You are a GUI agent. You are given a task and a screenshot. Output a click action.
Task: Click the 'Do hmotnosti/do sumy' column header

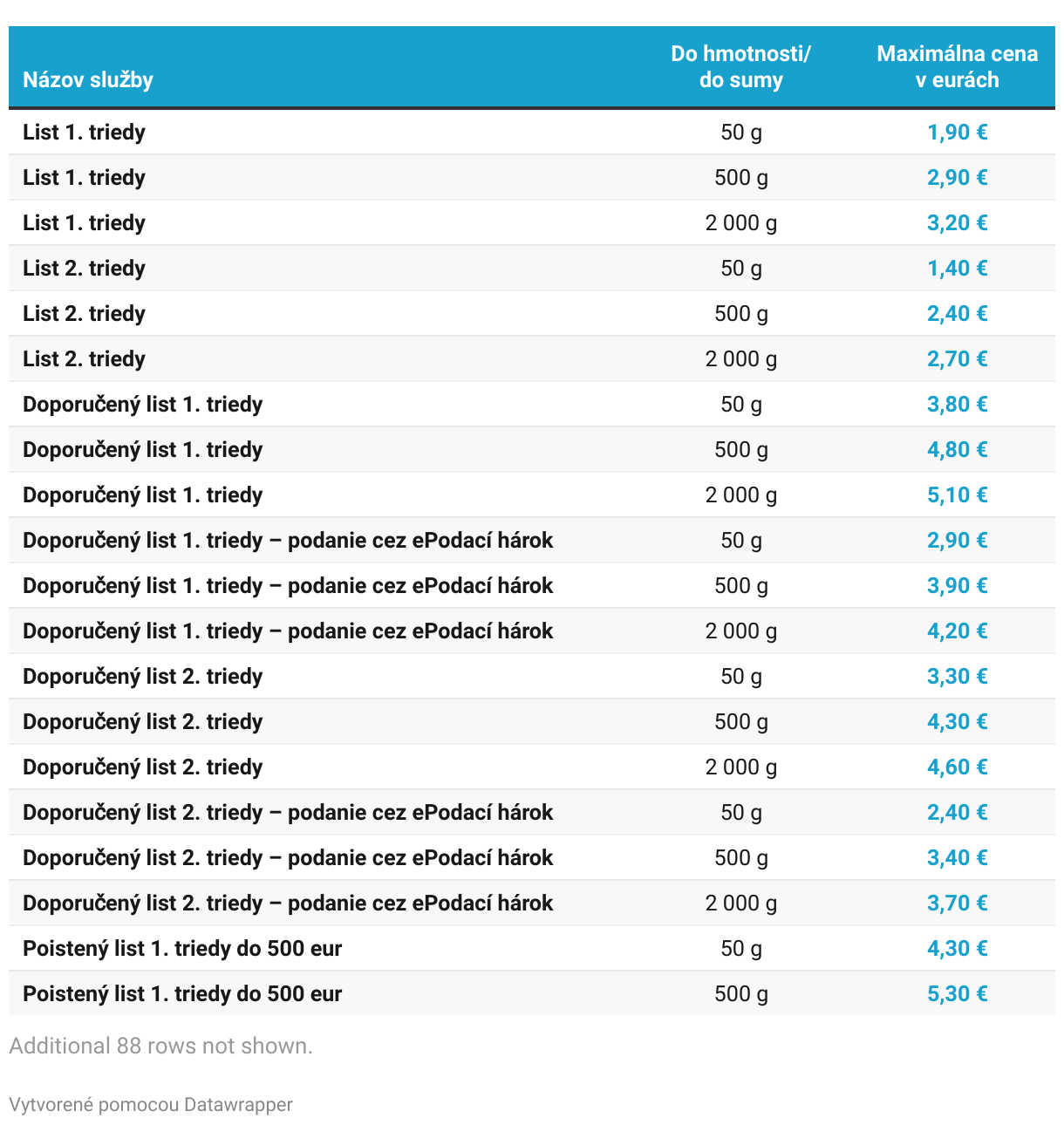click(x=740, y=67)
